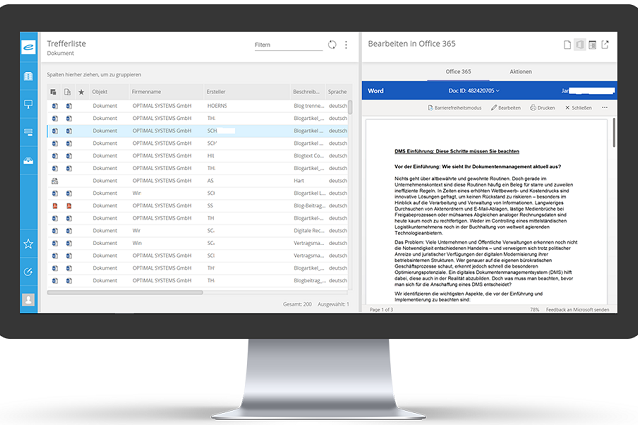Image resolution: width=638 pixels, height=425 pixels.
Task: Click the Word document vertical scrollbar
Action: click(x=614, y=133)
